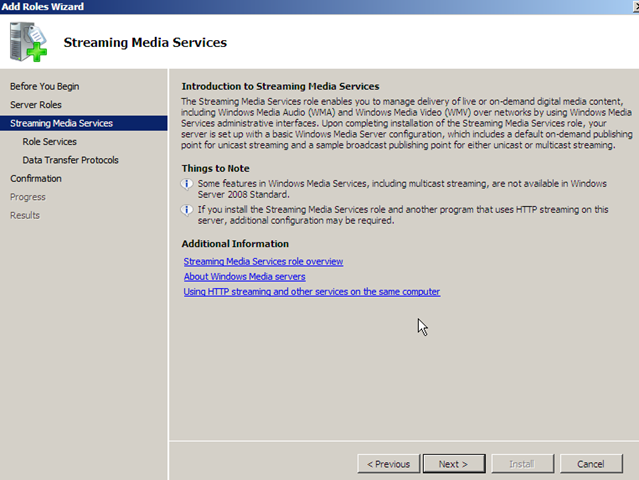This screenshot has width=639, height=480.
Task: Select Streaming Media Services sidebar step
Action: (x=84, y=123)
